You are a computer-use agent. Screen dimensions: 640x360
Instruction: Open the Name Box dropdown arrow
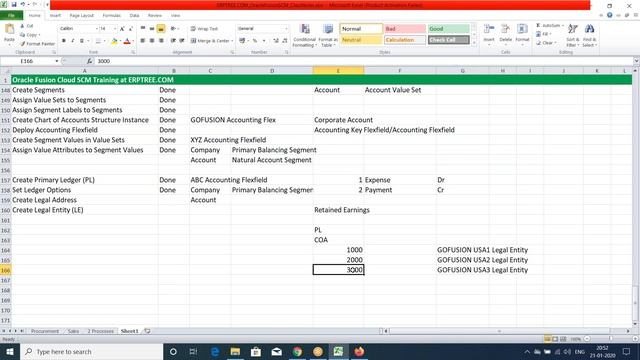coord(57,61)
